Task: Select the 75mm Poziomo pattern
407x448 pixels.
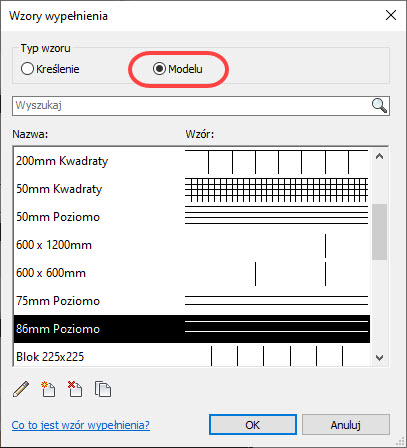Action: pyautogui.click(x=192, y=301)
